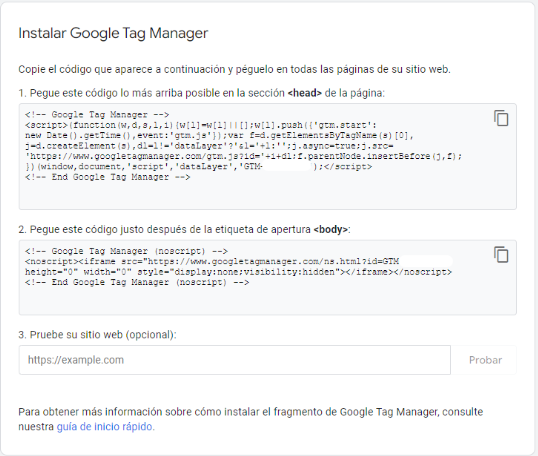Image resolution: width=538 pixels, height=456 pixels.
Task: Copy the head section script code
Action: tap(501, 118)
